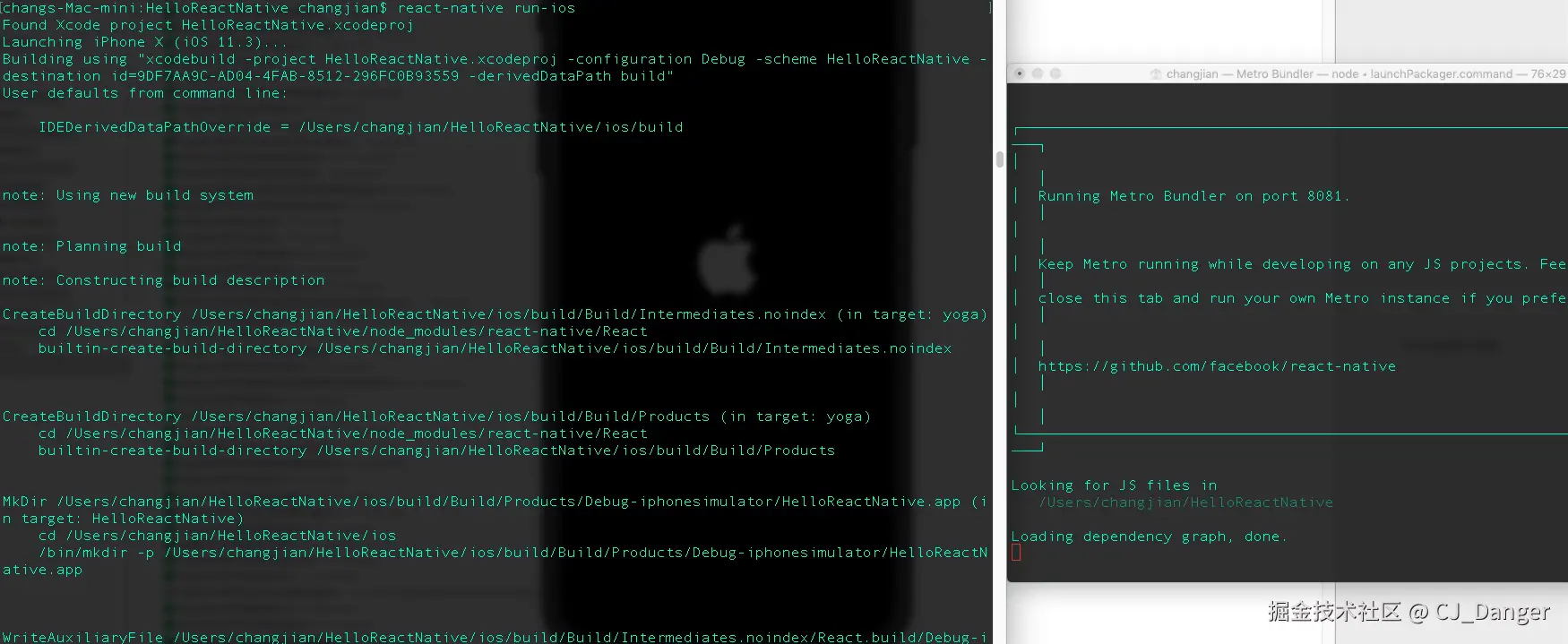
Task: Zoom the Metro Bundler terminal window
Action: (x=1055, y=73)
